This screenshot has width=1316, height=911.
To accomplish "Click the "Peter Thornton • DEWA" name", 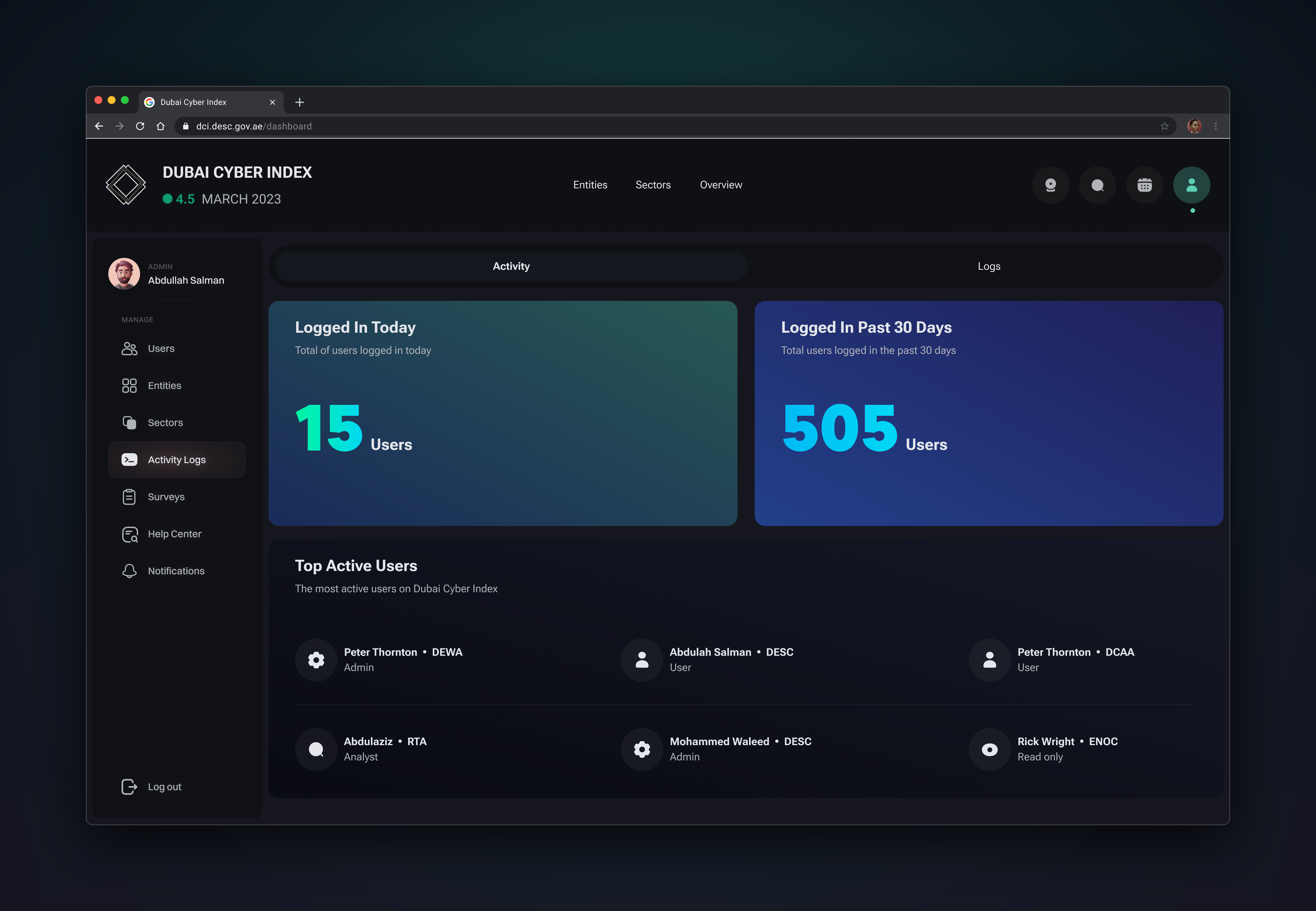I will click(x=403, y=653).
